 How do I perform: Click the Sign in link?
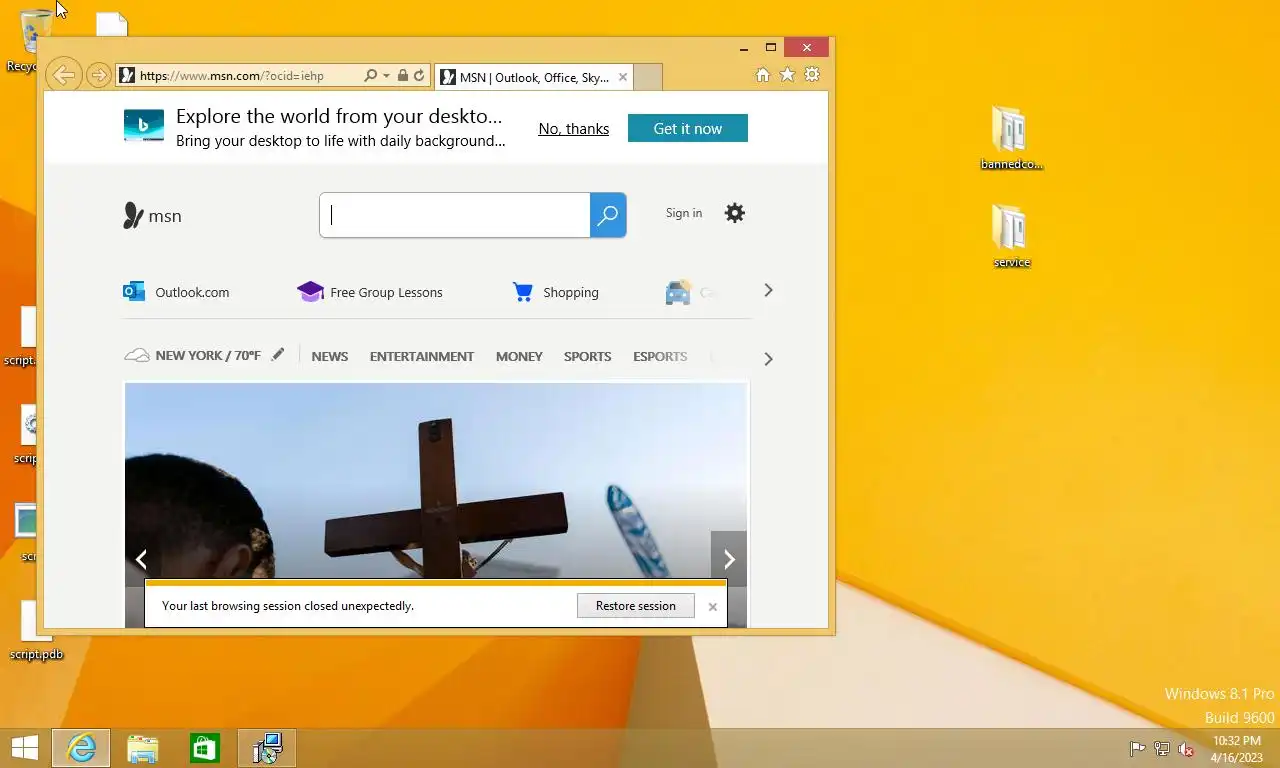684,213
